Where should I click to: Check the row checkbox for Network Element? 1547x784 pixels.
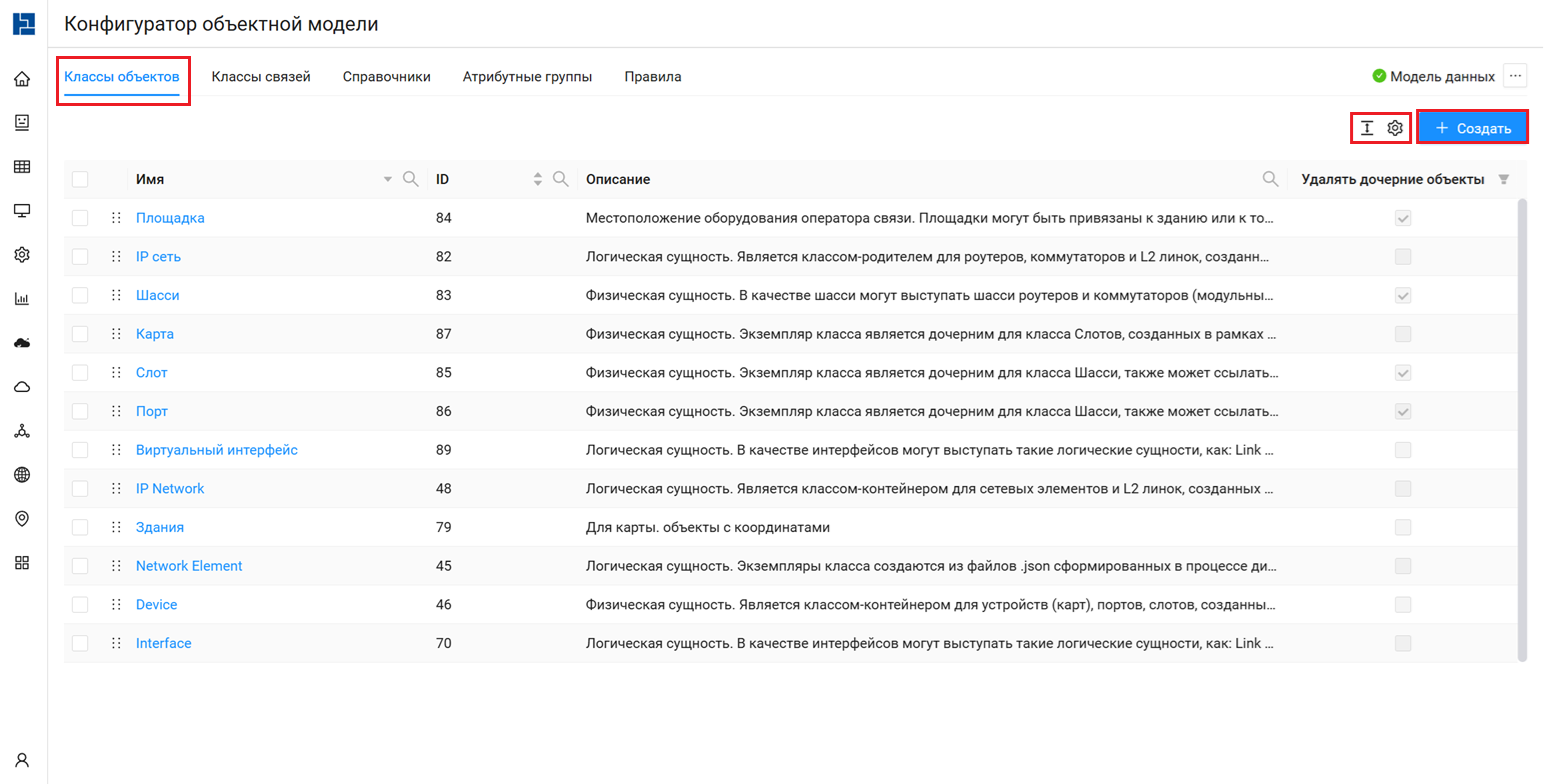point(80,566)
